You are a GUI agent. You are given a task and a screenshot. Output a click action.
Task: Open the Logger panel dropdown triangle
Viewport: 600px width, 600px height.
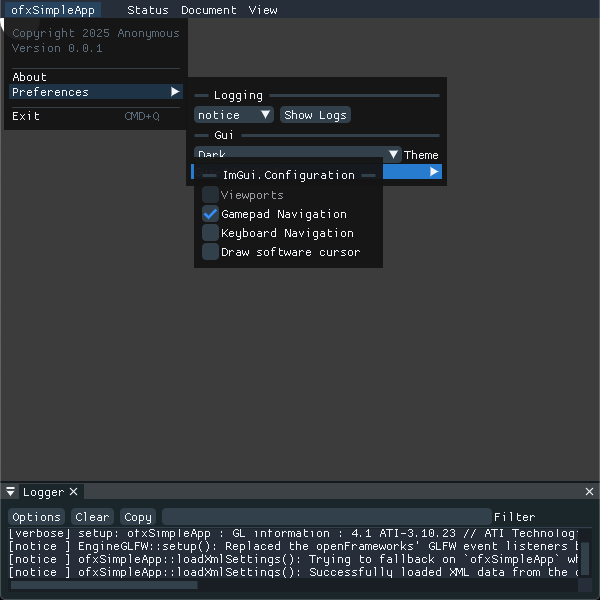(x=10, y=492)
